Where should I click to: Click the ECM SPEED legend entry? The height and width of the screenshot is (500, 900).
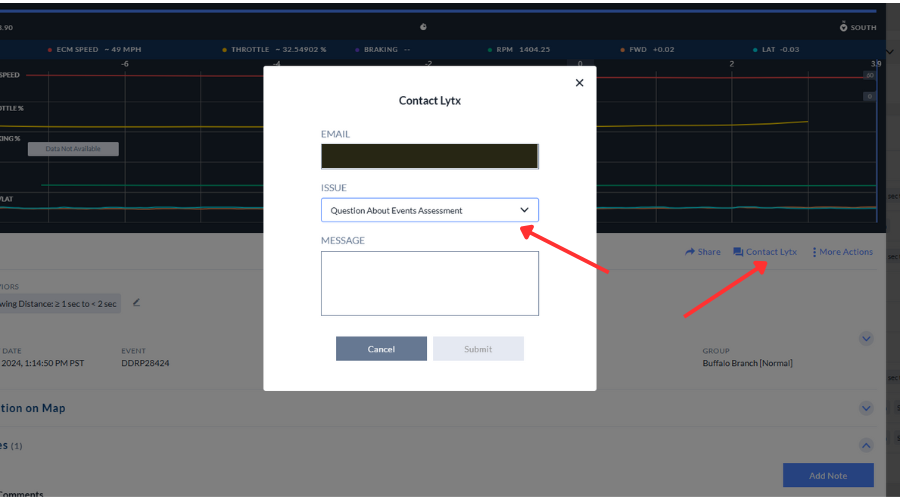tap(95, 49)
